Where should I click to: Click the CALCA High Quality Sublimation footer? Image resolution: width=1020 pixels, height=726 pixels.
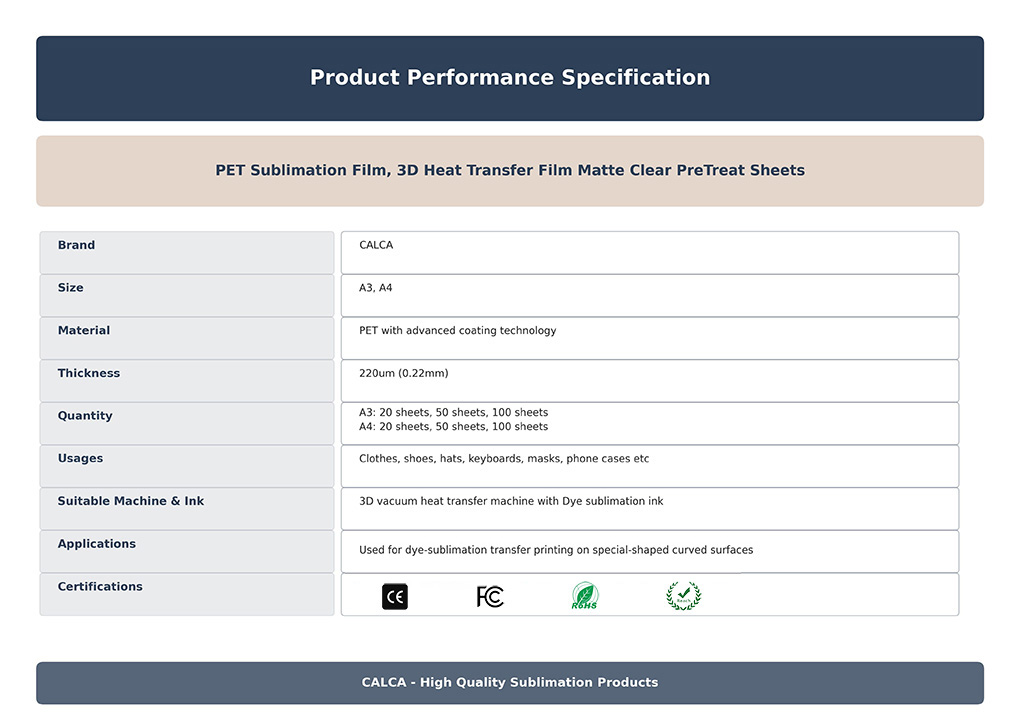point(510,683)
